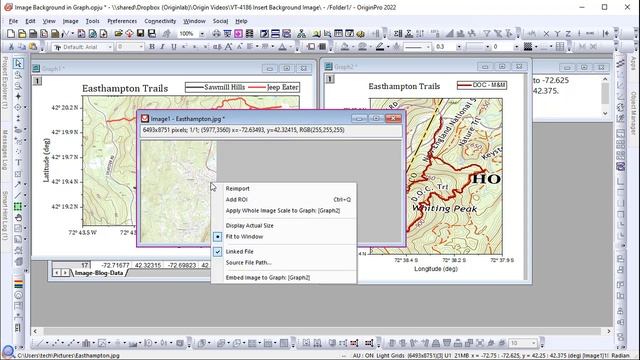Viewport: 640px width, 360px height.
Task: Click the horizontal scrollbar left arrow of workspace
Action: (x=35, y=331)
